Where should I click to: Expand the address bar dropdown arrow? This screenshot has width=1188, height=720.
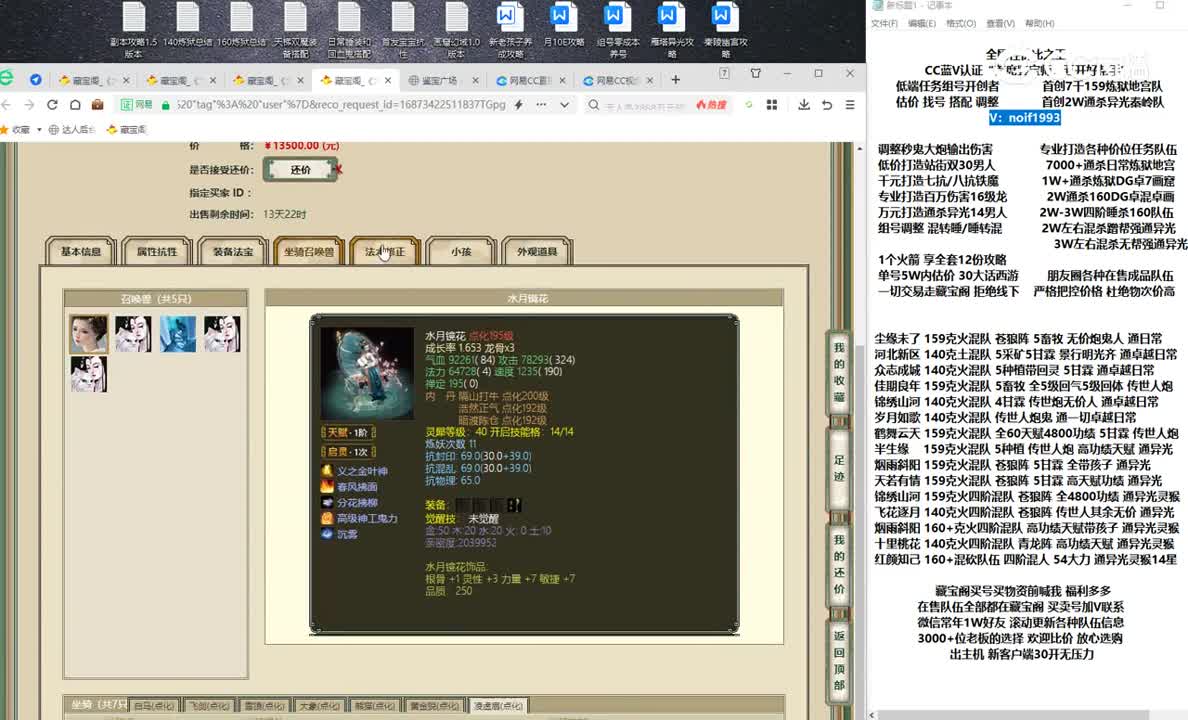565,105
